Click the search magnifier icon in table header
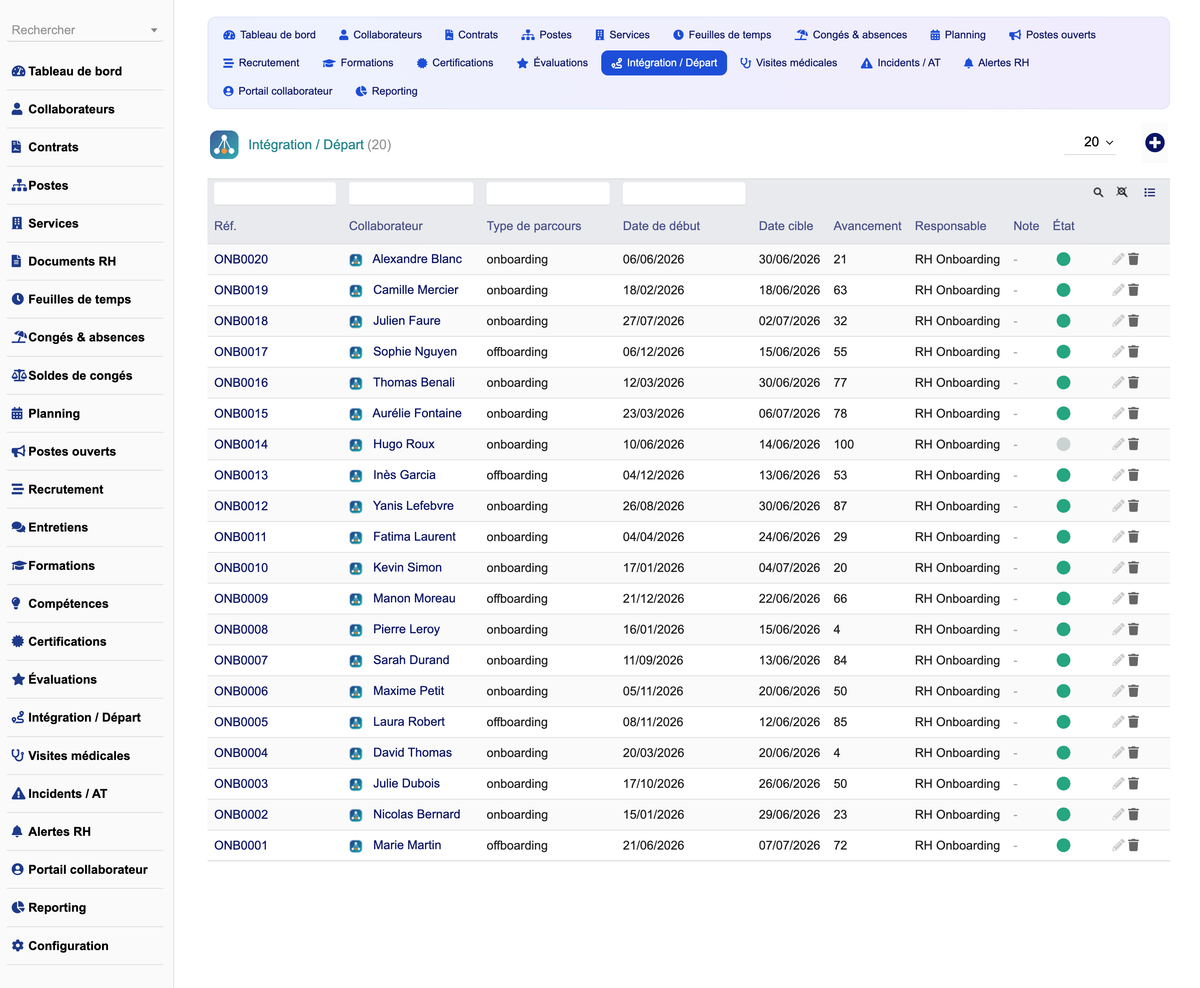Viewport: 1200px width, 988px height. click(x=1098, y=192)
